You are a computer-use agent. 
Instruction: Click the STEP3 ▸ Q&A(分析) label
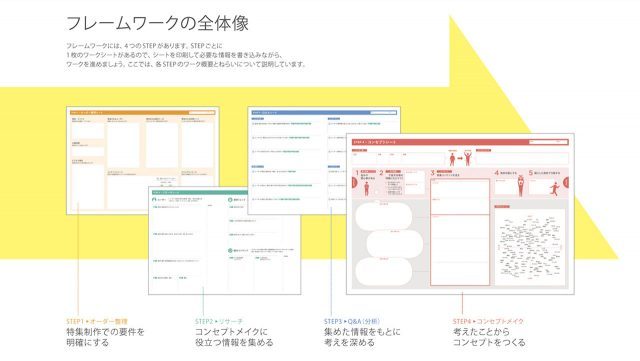click(352, 321)
